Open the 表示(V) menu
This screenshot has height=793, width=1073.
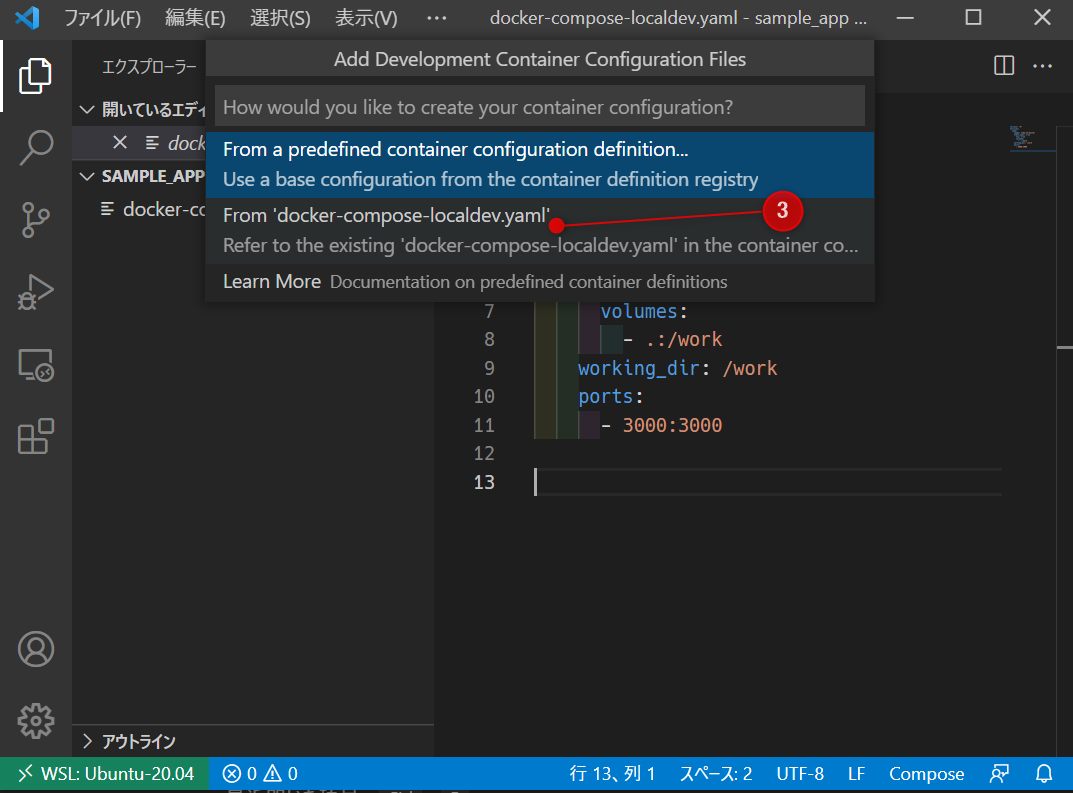pos(366,18)
